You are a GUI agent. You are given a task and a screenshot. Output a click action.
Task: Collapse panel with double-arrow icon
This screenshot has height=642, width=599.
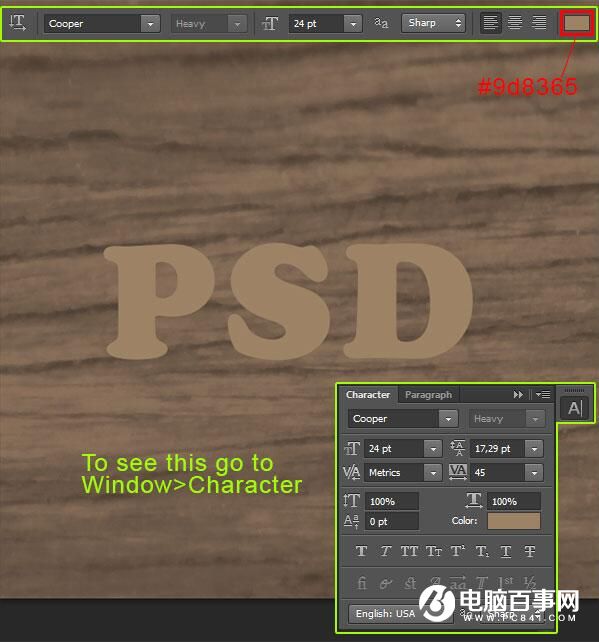[518, 395]
